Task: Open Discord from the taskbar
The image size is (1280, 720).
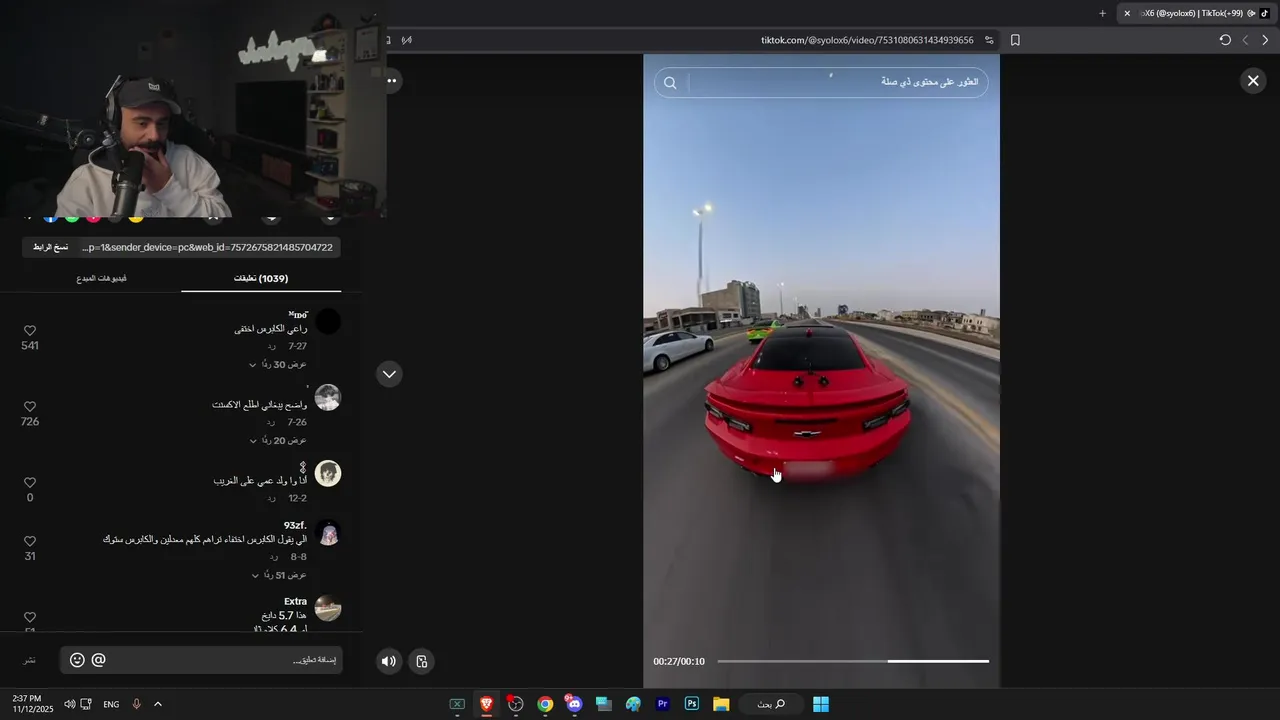Action: pos(574,704)
